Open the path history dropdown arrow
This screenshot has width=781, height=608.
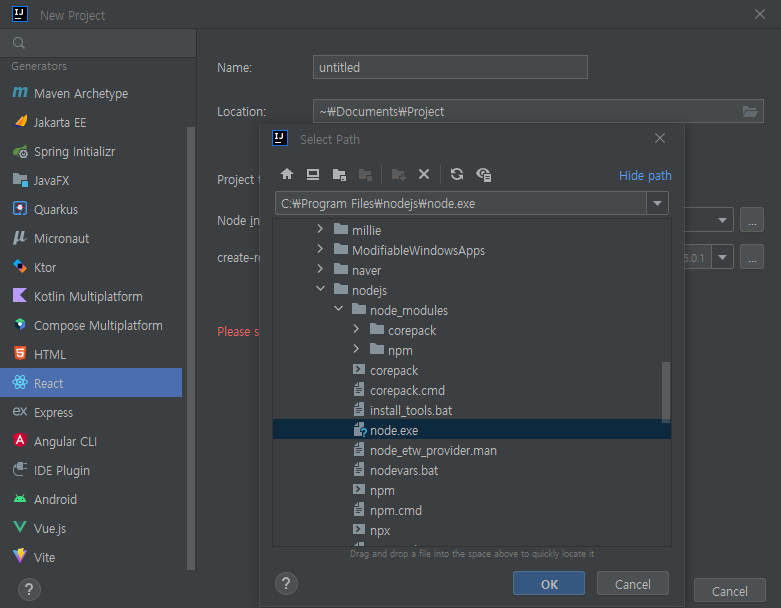(x=657, y=203)
